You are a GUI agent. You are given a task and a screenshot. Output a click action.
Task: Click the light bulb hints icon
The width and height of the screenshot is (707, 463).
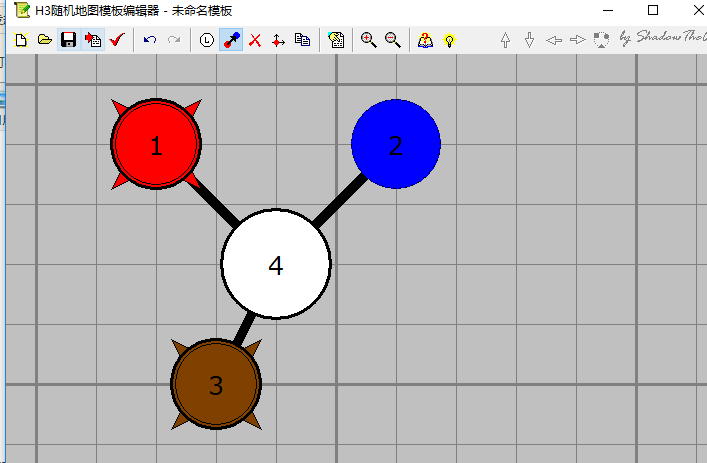tap(450, 40)
